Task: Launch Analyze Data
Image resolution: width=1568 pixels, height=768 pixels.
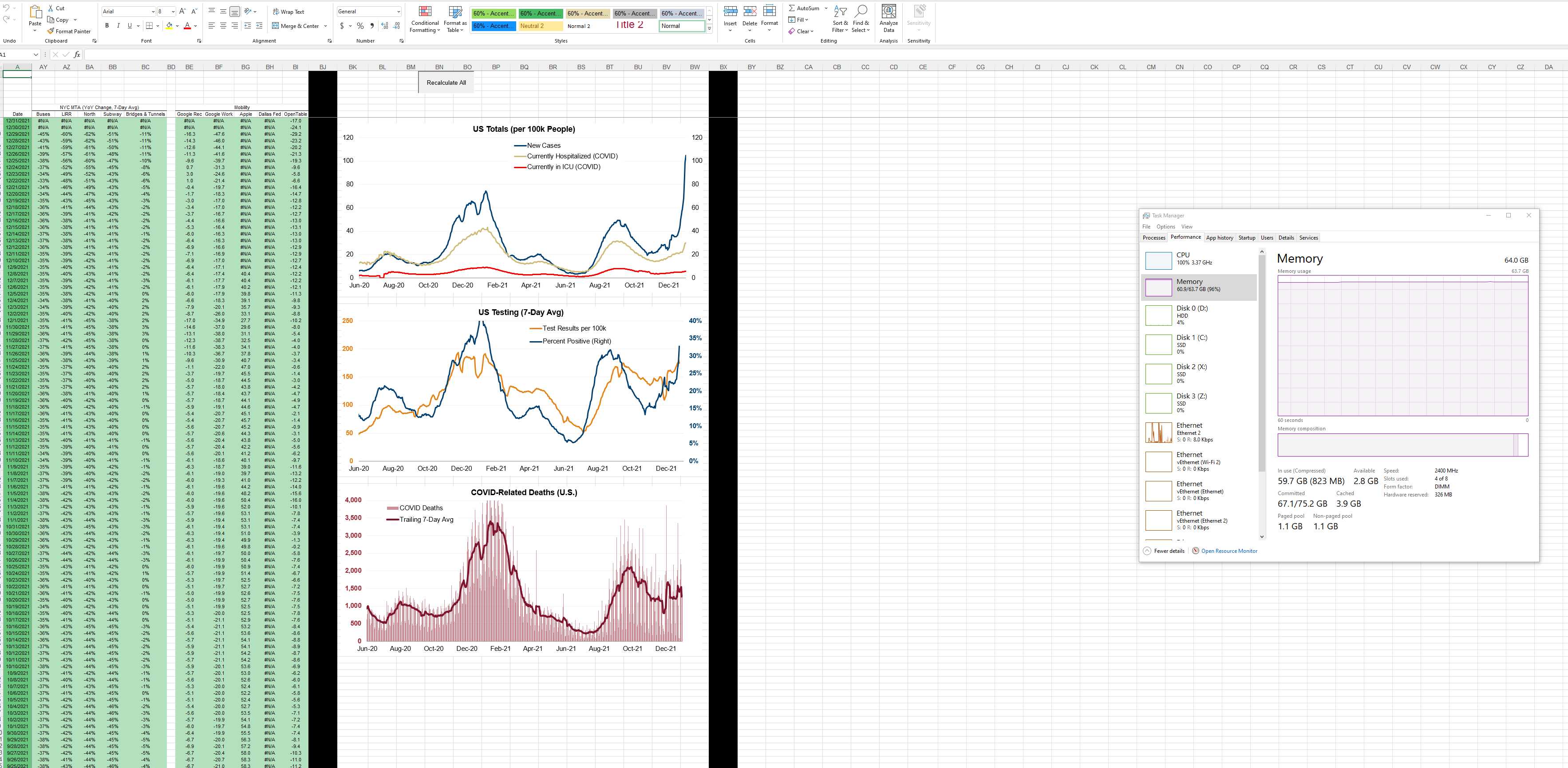Action: (x=888, y=19)
